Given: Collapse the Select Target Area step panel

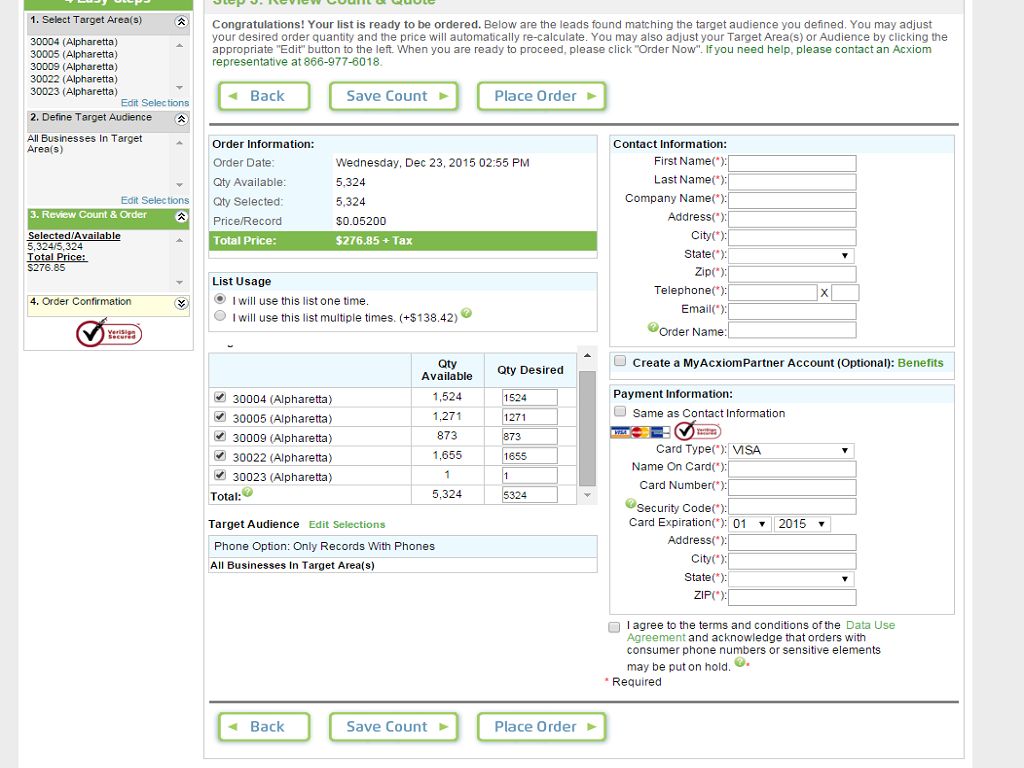Looking at the screenshot, I should coord(181,21).
